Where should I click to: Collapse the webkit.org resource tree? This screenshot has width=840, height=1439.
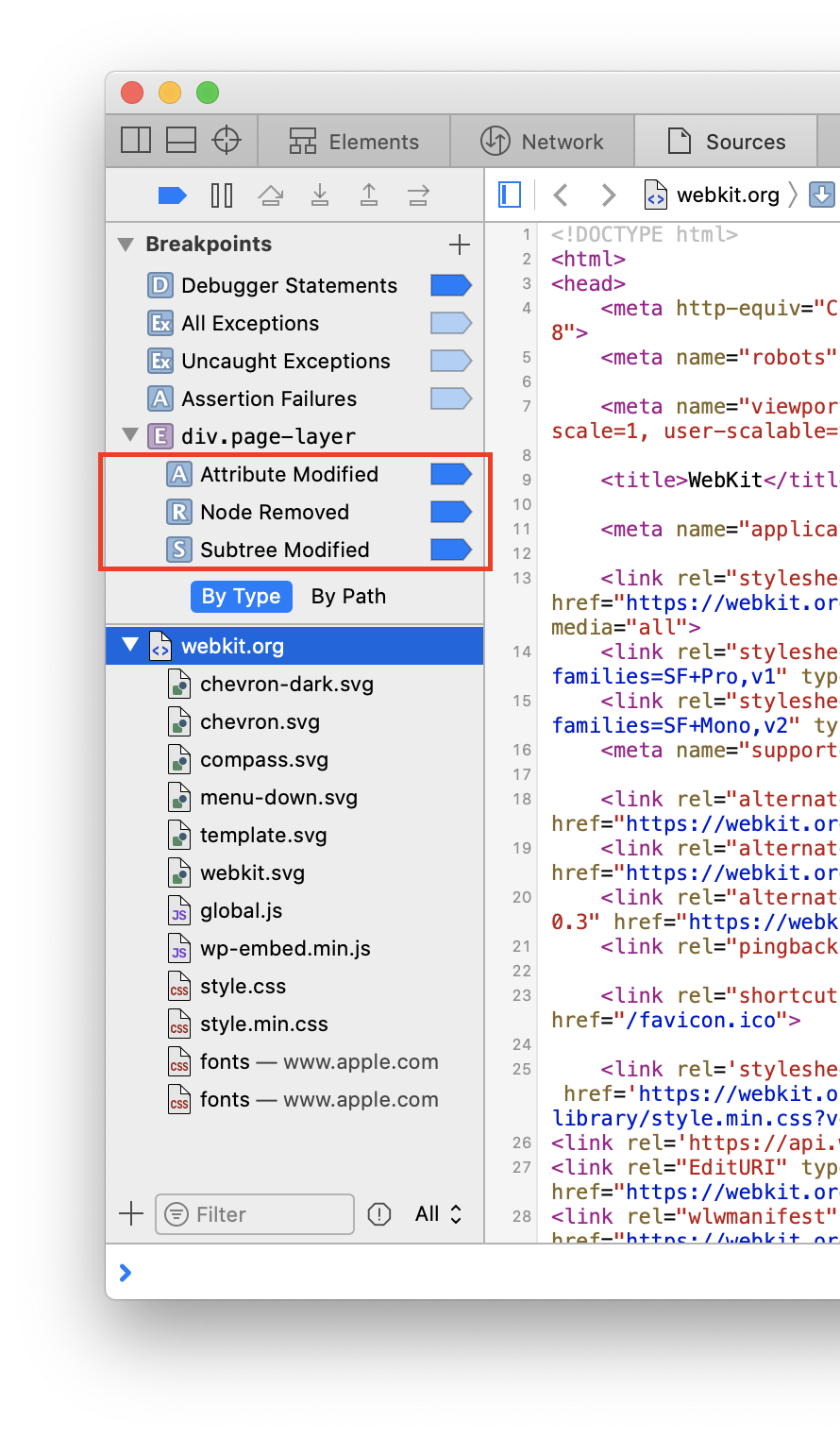(130, 646)
